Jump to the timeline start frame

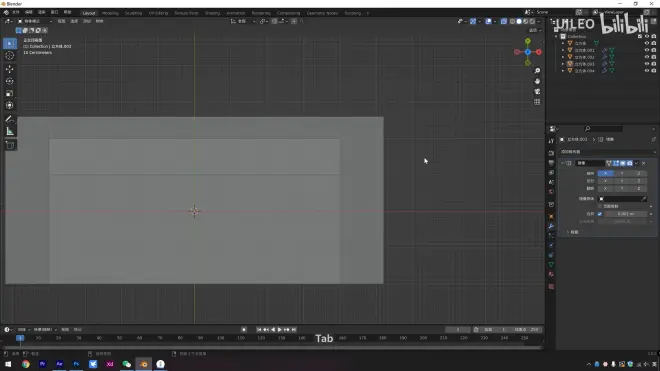pos(259,330)
